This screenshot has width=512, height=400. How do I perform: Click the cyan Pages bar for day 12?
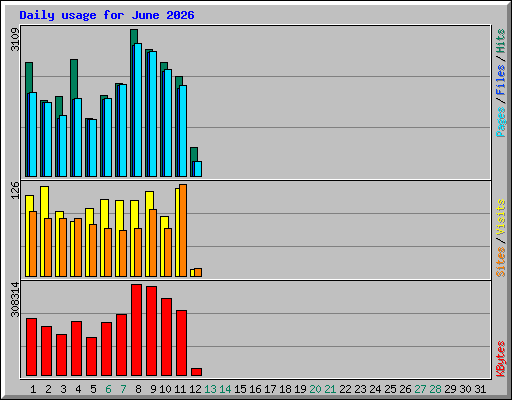click(198, 169)
